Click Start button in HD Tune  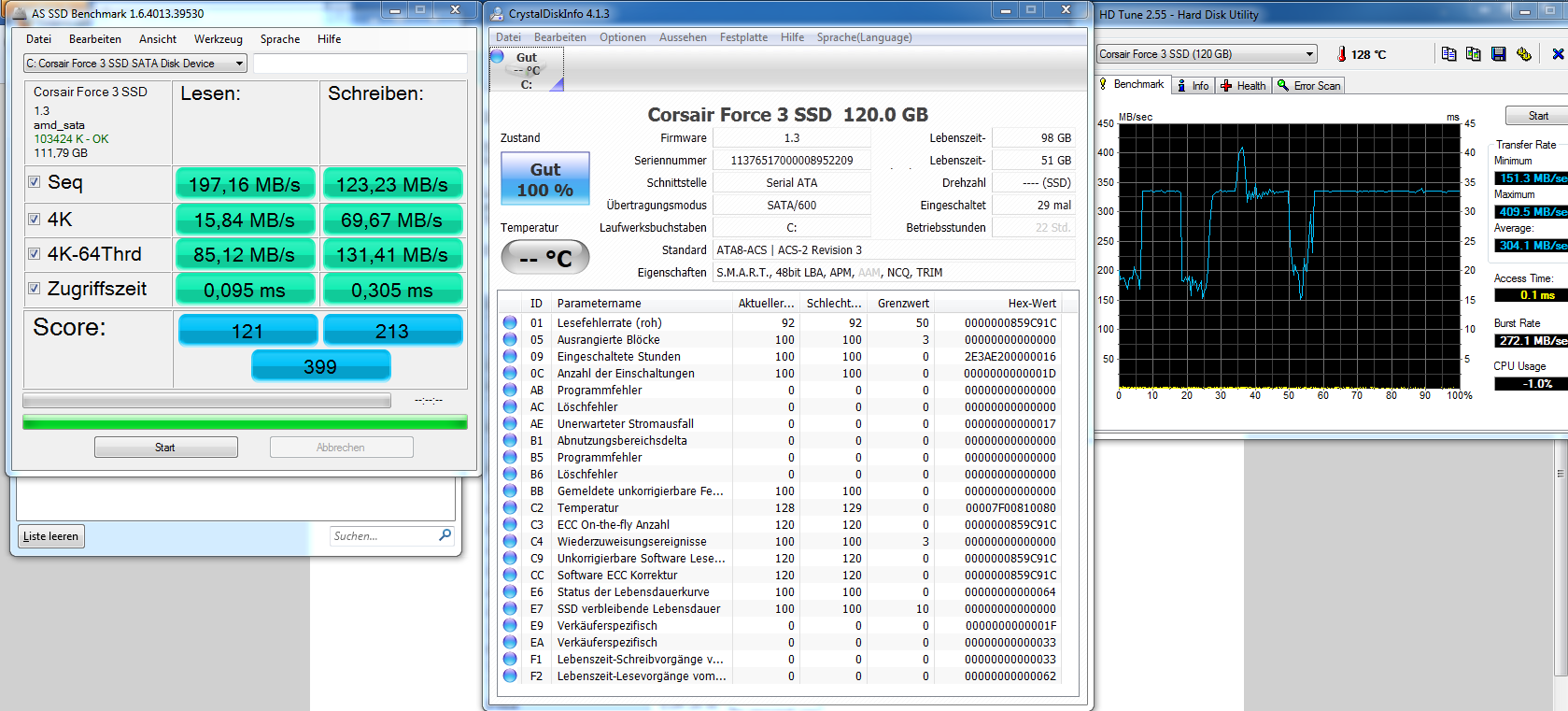1537,116
